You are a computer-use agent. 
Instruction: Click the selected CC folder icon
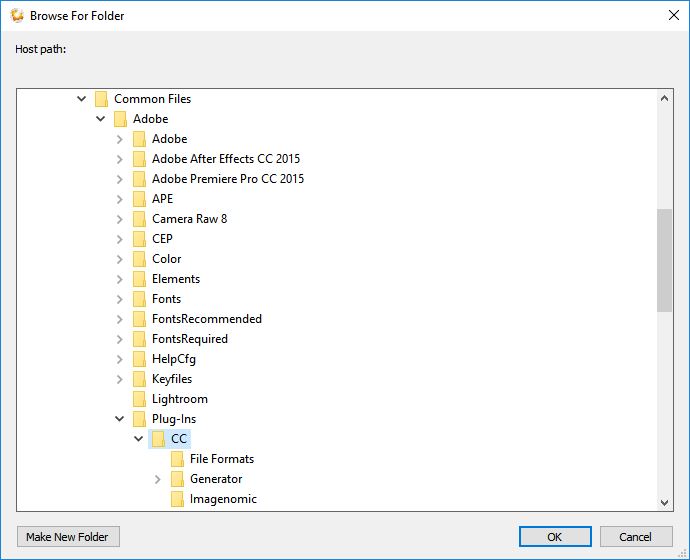pyautogui.click(x=158, y=439)
